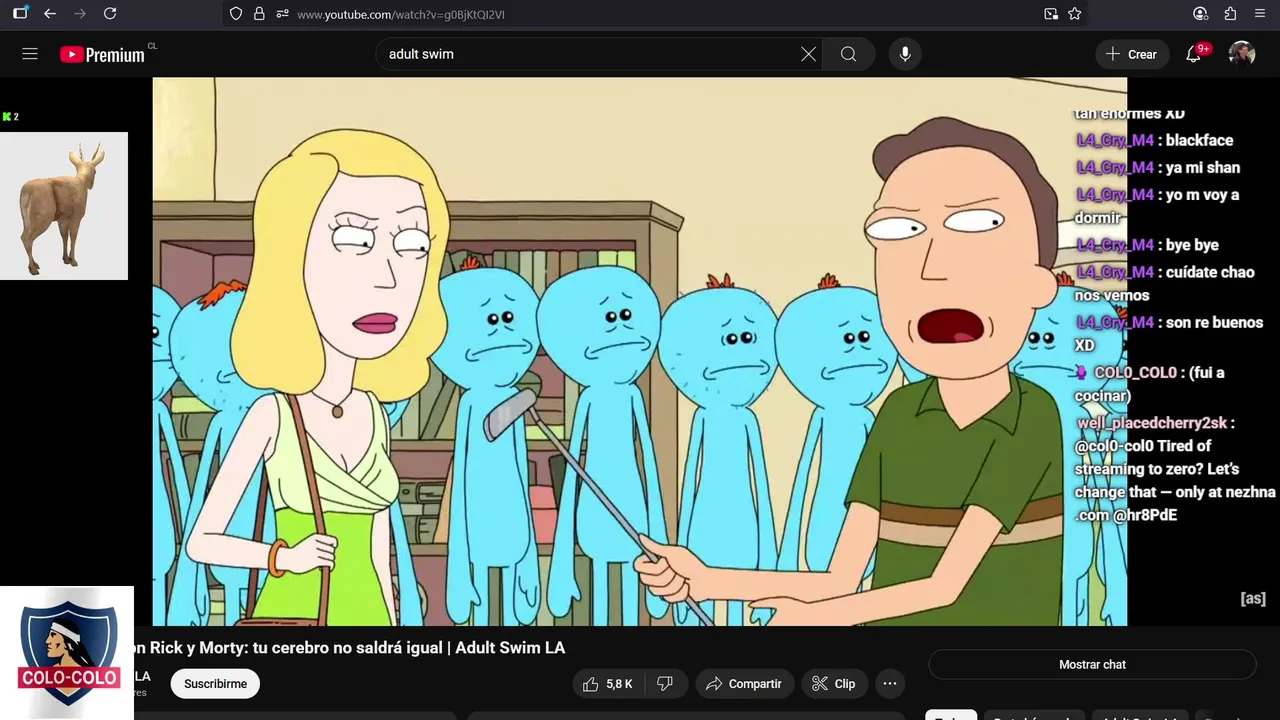Click the well_placedcherry2sk chat username
The height and width of the screenshot is (720, 1280).
pos(1152,423)
